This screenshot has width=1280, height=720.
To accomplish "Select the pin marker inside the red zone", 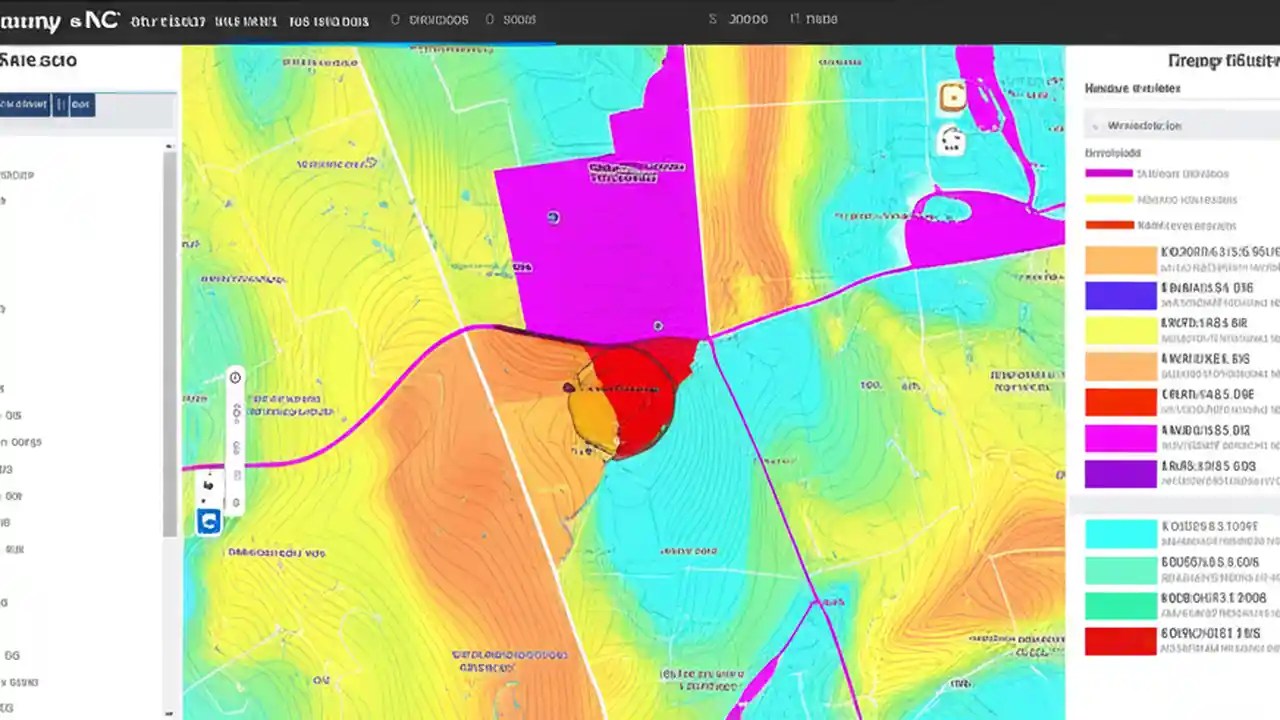I will click(568, 385).
